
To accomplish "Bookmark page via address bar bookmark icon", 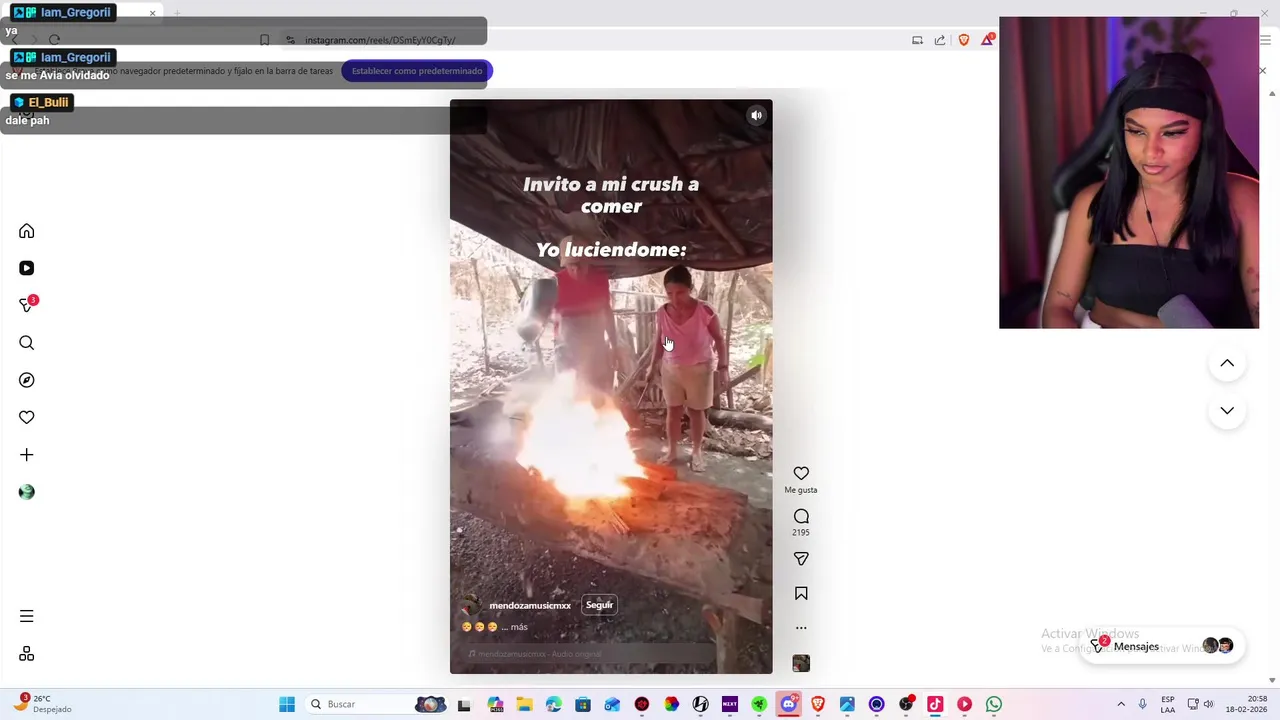I will pos(264,40).
